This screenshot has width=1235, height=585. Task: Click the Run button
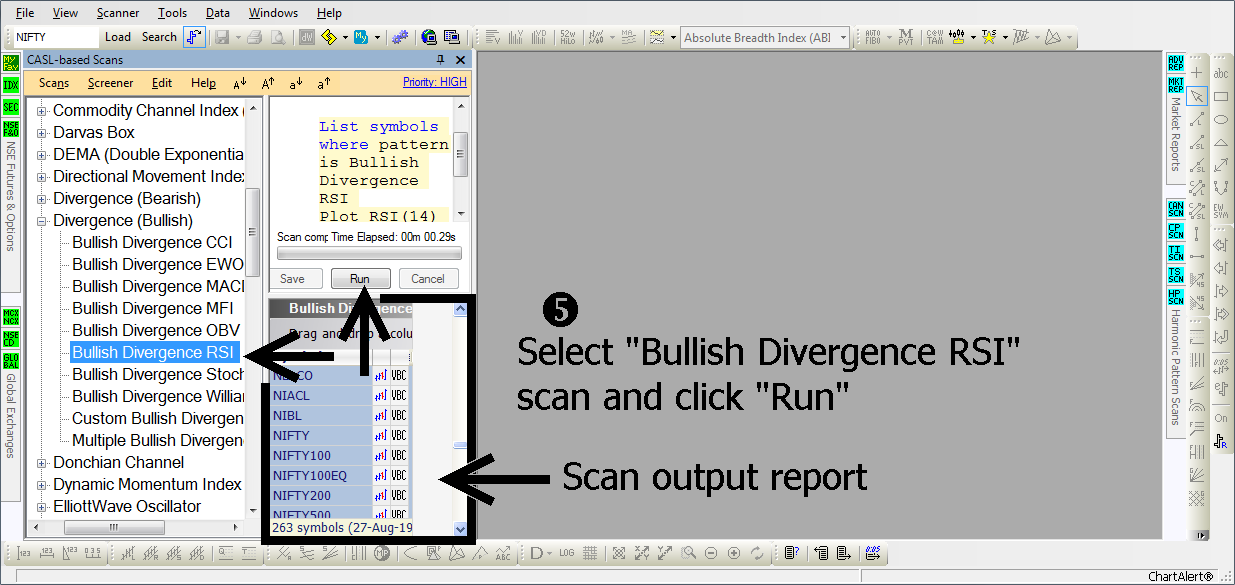[360, 279]
